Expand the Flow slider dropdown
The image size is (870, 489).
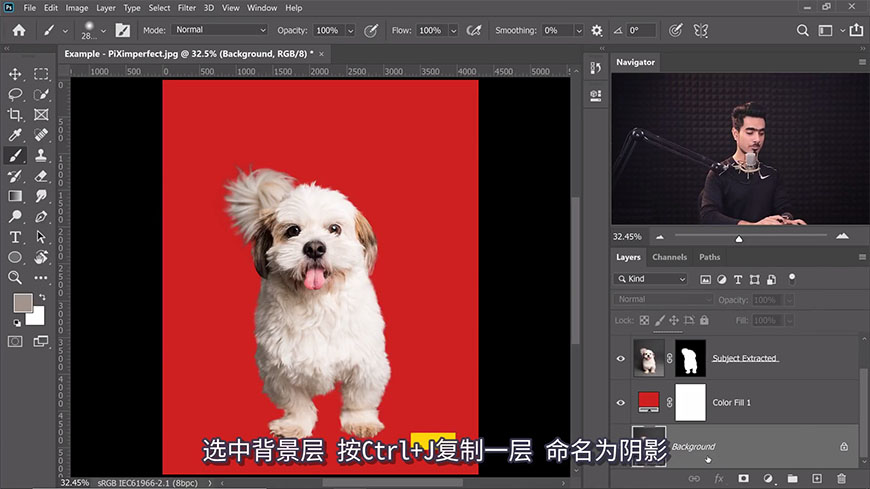(453, 31)
